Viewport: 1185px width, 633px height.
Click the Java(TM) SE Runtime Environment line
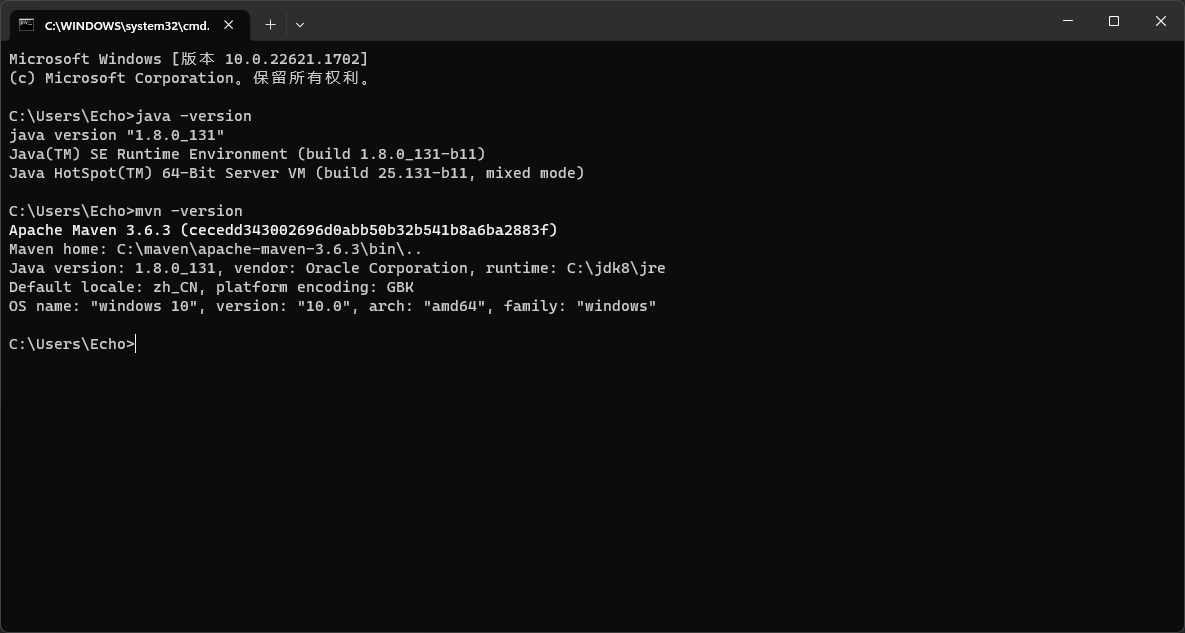[247, 154]
